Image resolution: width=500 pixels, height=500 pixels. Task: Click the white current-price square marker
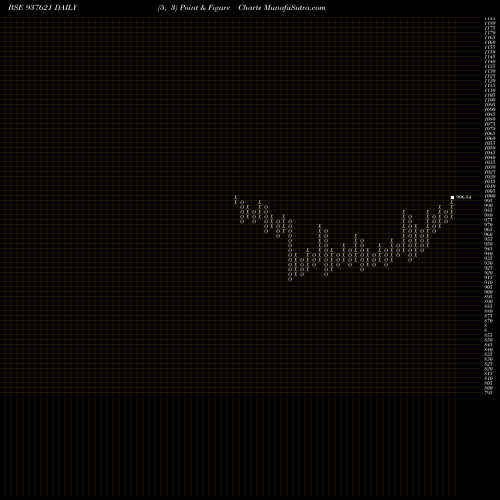452,197
